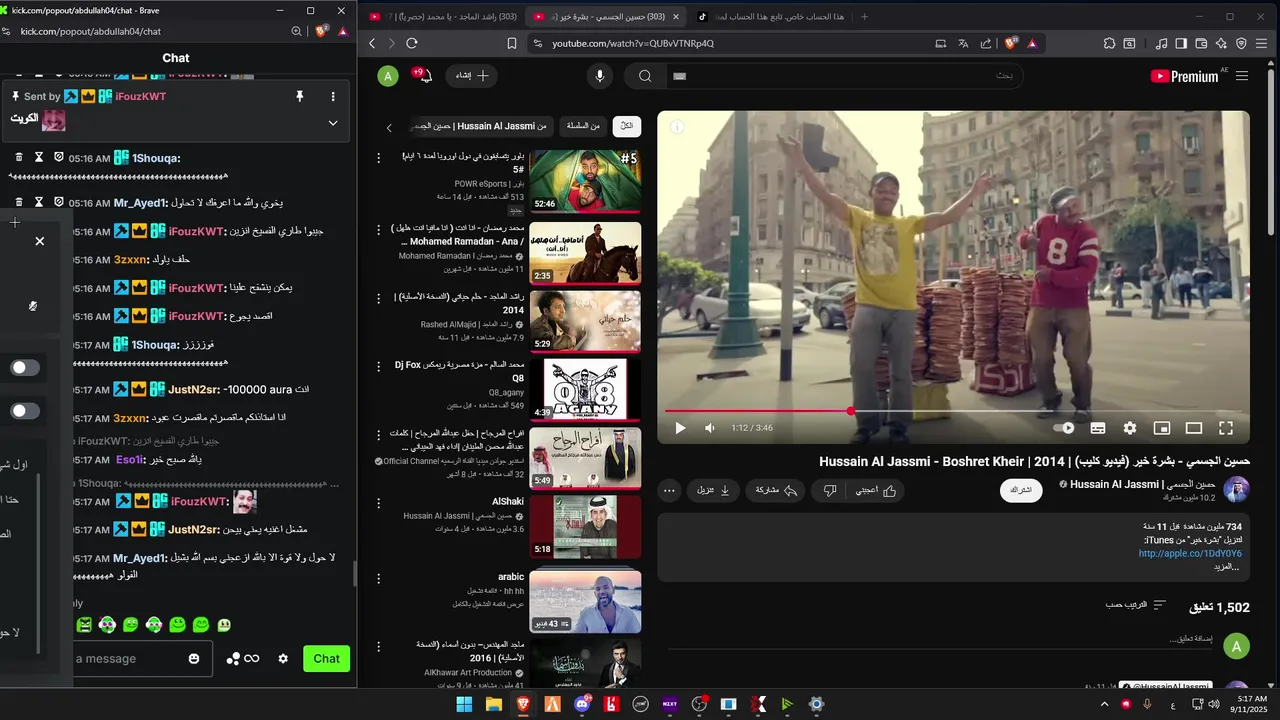Click the add comment field
Viewport: 1280px width, 720px height.
click(x=940, y=640)
